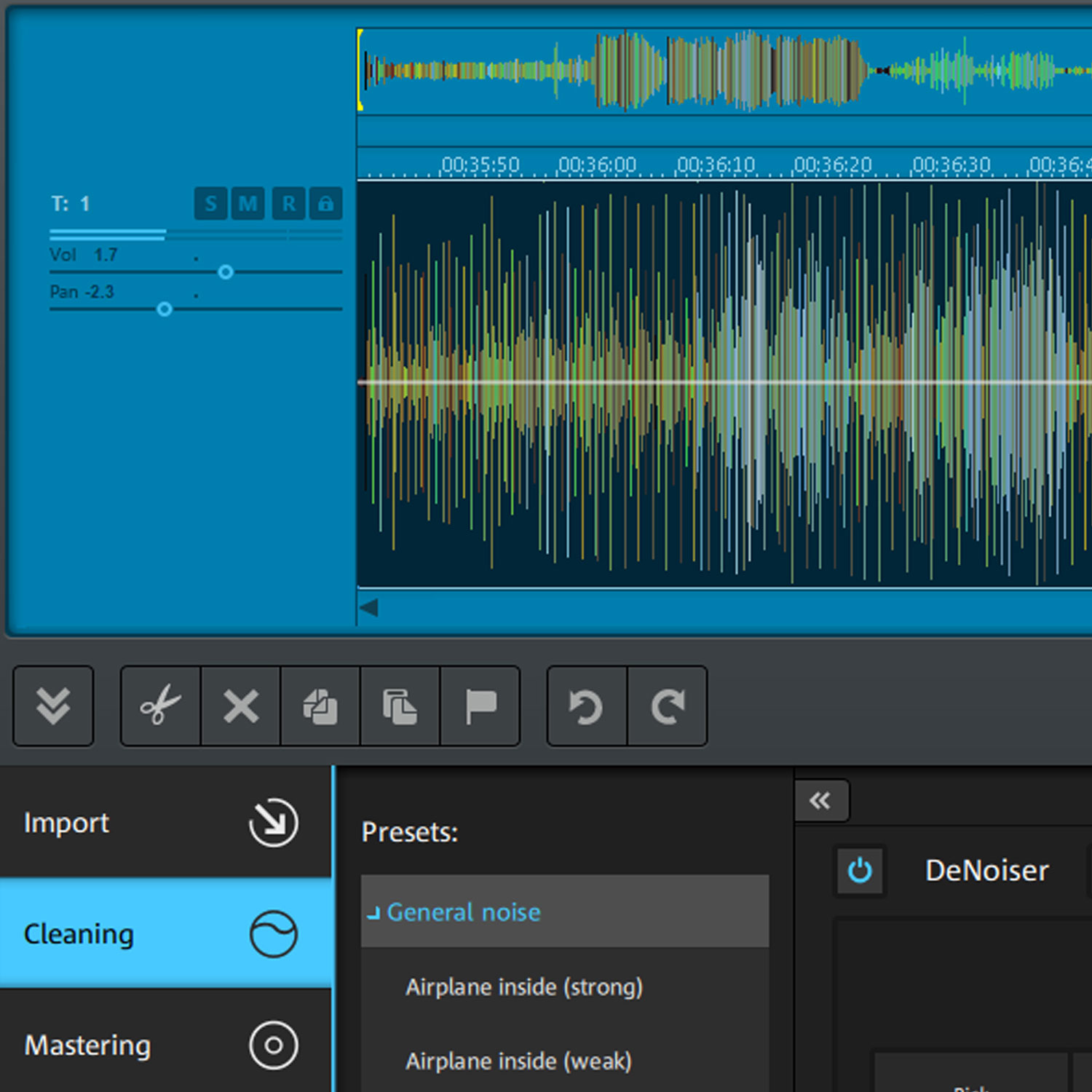Set a marker with the flag icon
This screenshot has height=1092, width=1092.
click(x=480, y=706)
